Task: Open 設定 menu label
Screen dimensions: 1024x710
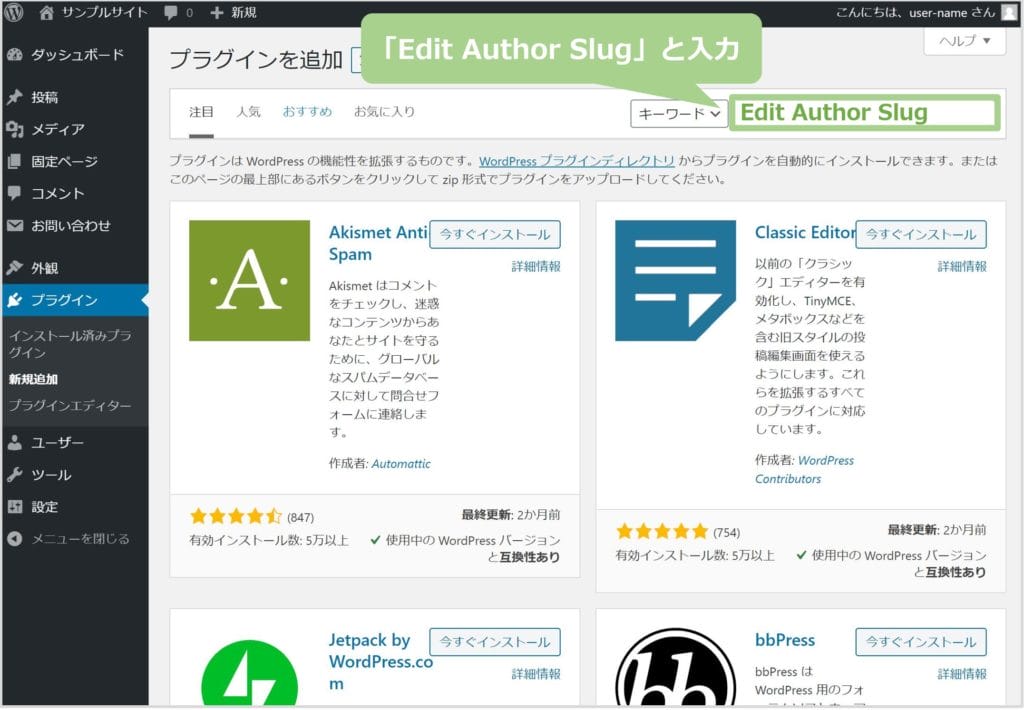Action: (44, 507)
